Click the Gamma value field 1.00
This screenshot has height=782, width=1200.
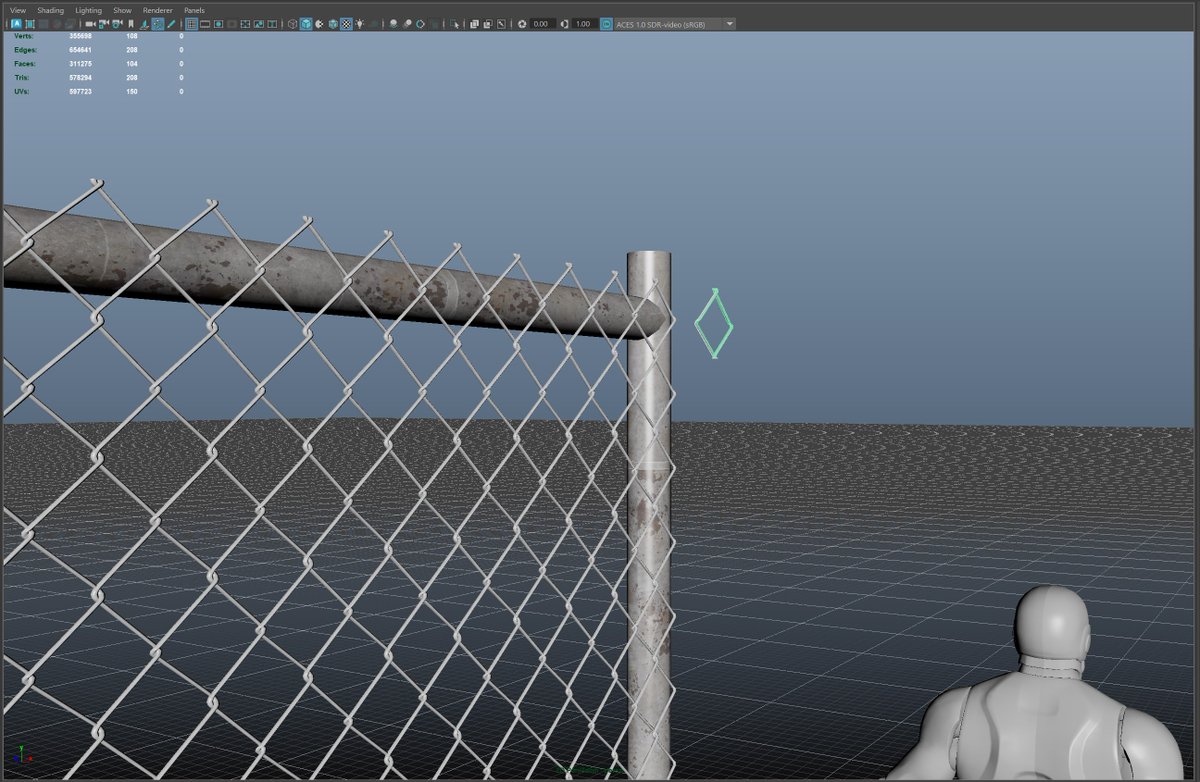point(583,24)
